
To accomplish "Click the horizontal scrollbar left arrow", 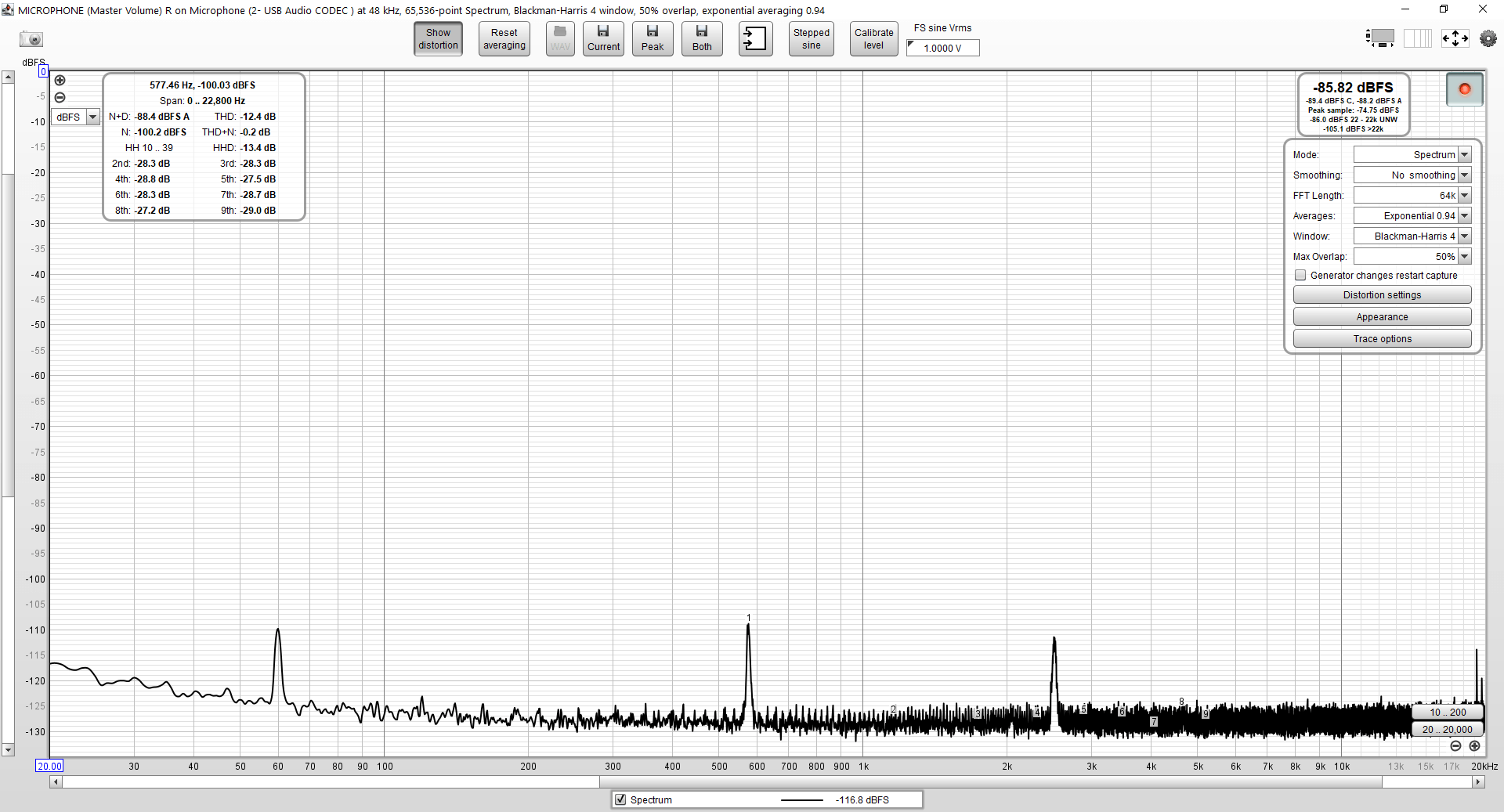I will click(x=56, y=781).
